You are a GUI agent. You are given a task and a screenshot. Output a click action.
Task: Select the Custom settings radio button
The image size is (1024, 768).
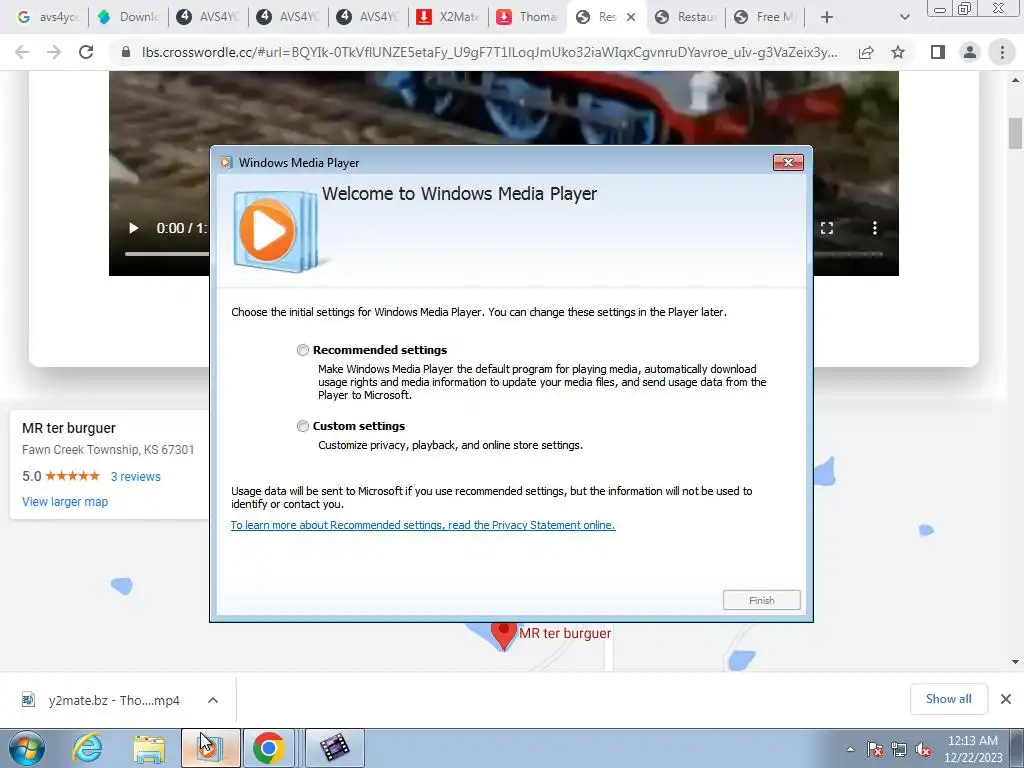point(302,426)
